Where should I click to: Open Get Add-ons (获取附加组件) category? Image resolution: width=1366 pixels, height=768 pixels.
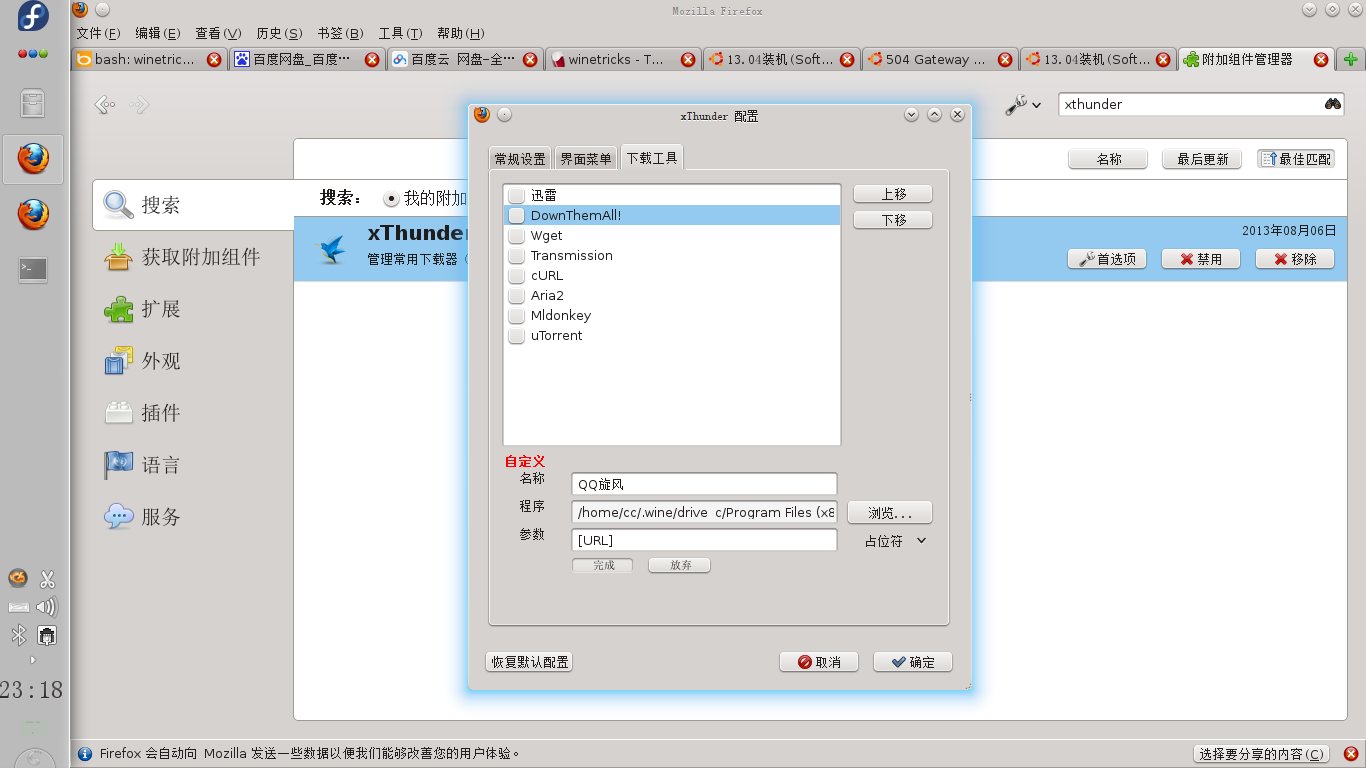(x=192, y=257)
